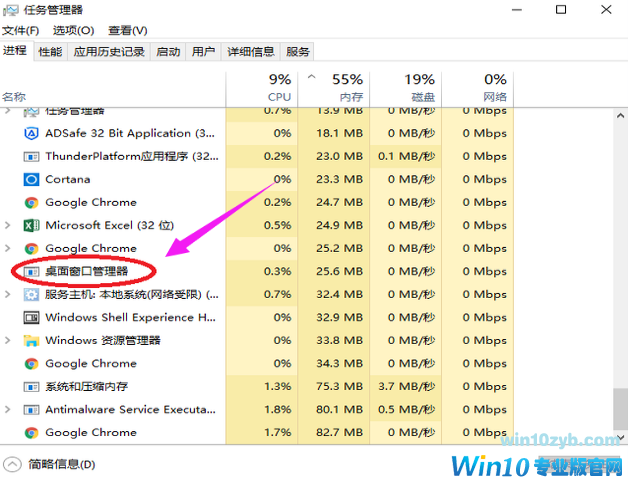This screenshot has height=480, width=628.
Task: Sort by the 名称 column header
Action: tap(113, 89)
